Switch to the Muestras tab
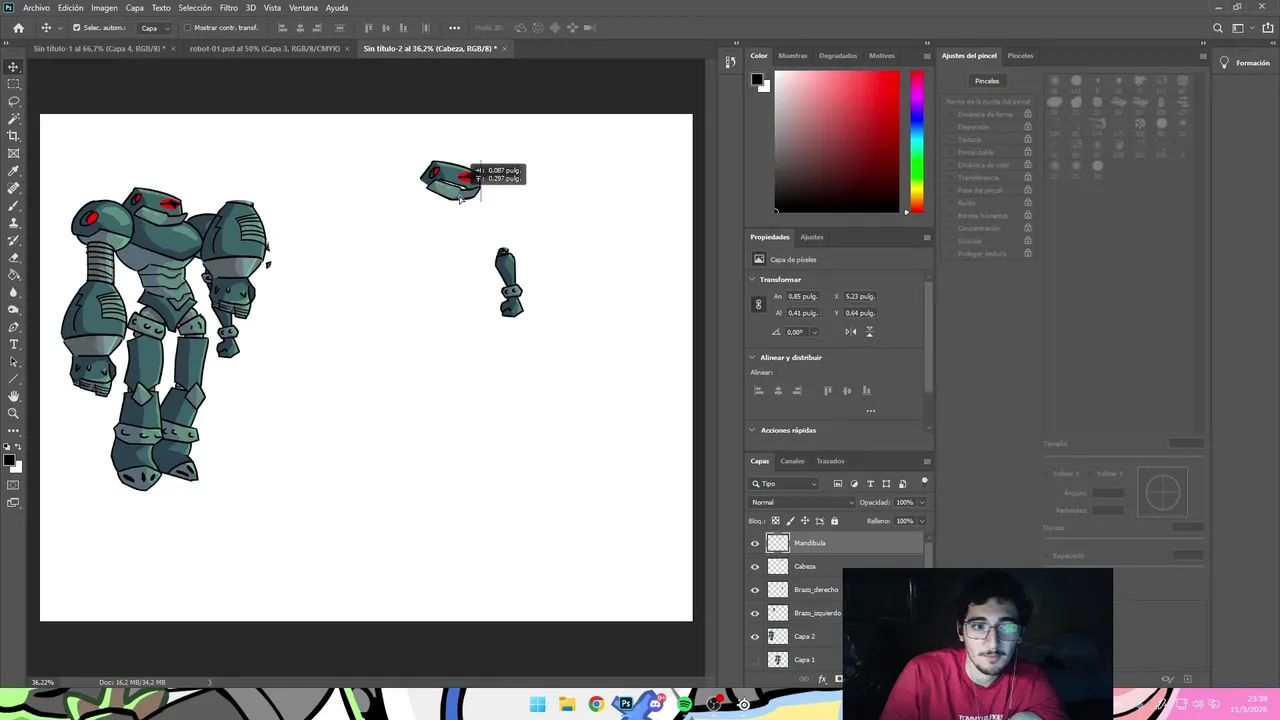 tap(793, 56)
